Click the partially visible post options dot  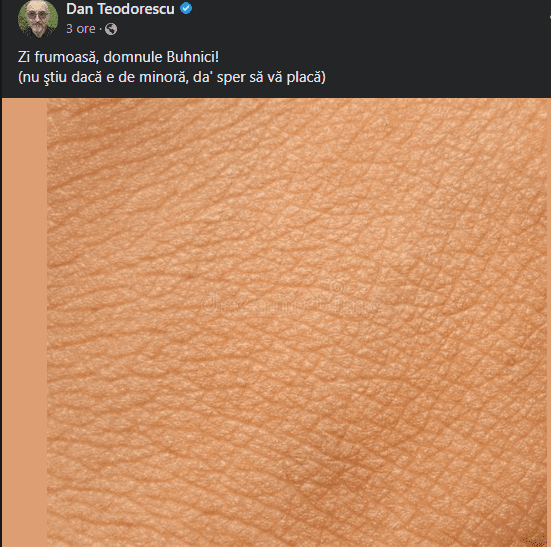549,16
